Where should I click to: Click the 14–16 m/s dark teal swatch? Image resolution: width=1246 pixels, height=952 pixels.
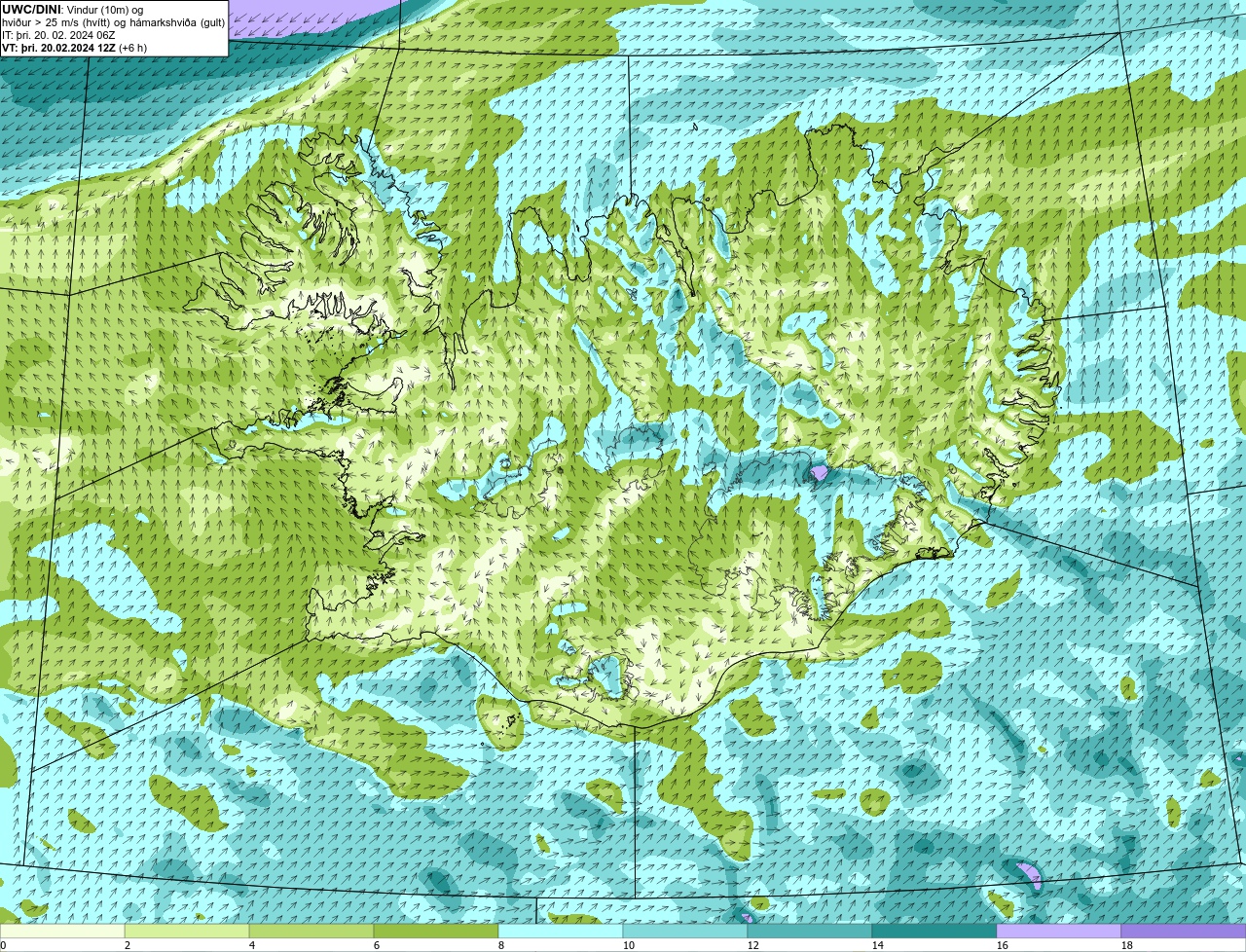934,931
